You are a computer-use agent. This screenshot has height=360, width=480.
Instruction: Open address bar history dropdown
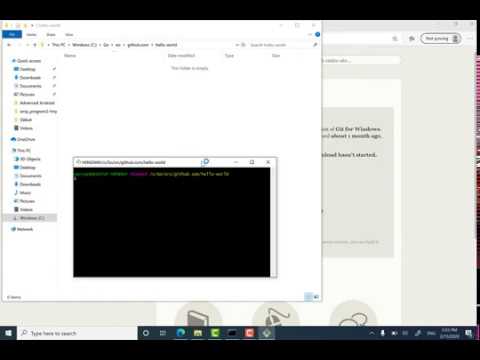(237, 45)
